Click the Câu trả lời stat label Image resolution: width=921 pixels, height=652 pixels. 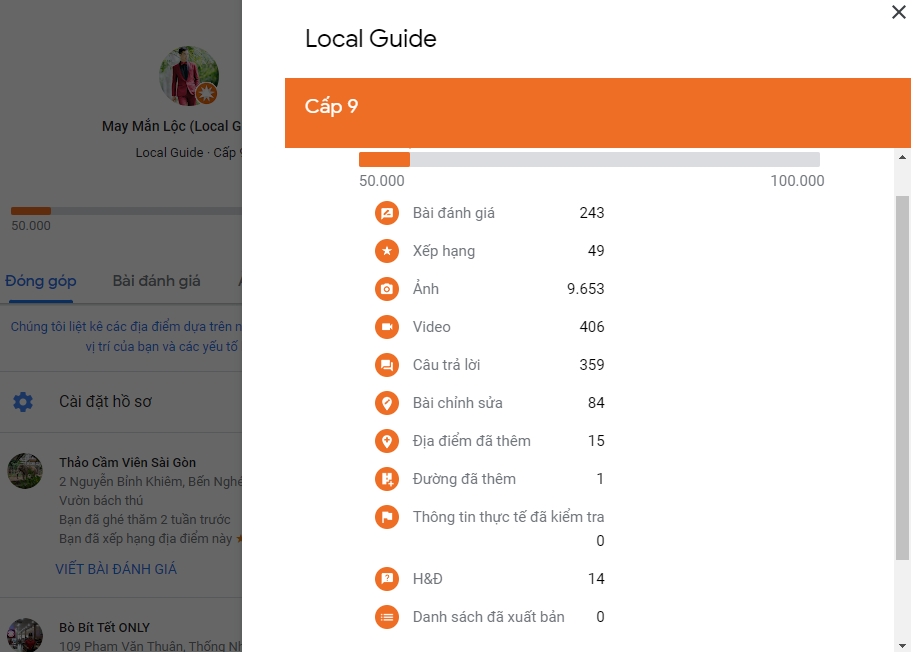pyautogui.click(x=446, y=365)
